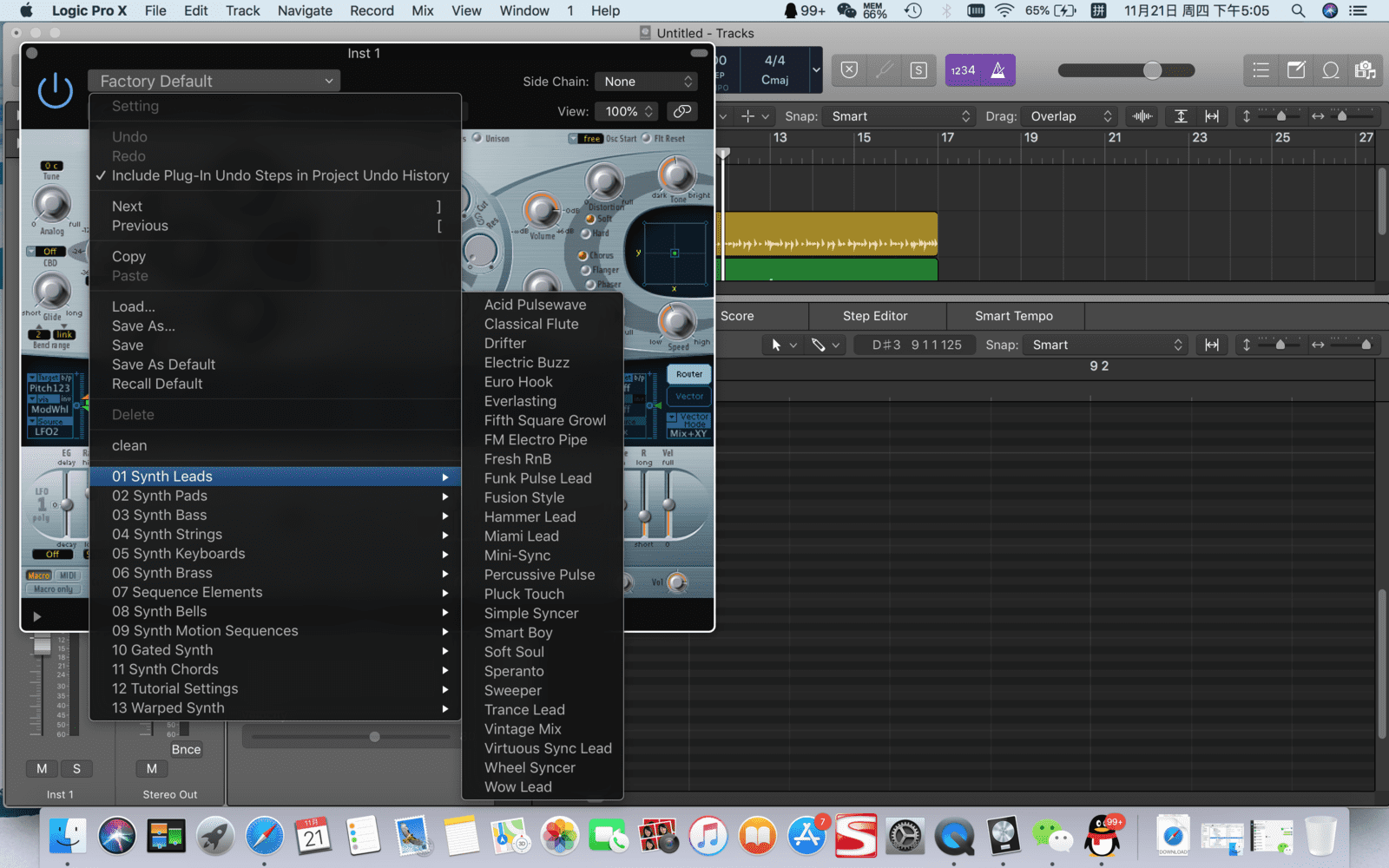1389x868 pixels.
Task: Click the low latency mode X icon
Action: click(x=849, y=70)
